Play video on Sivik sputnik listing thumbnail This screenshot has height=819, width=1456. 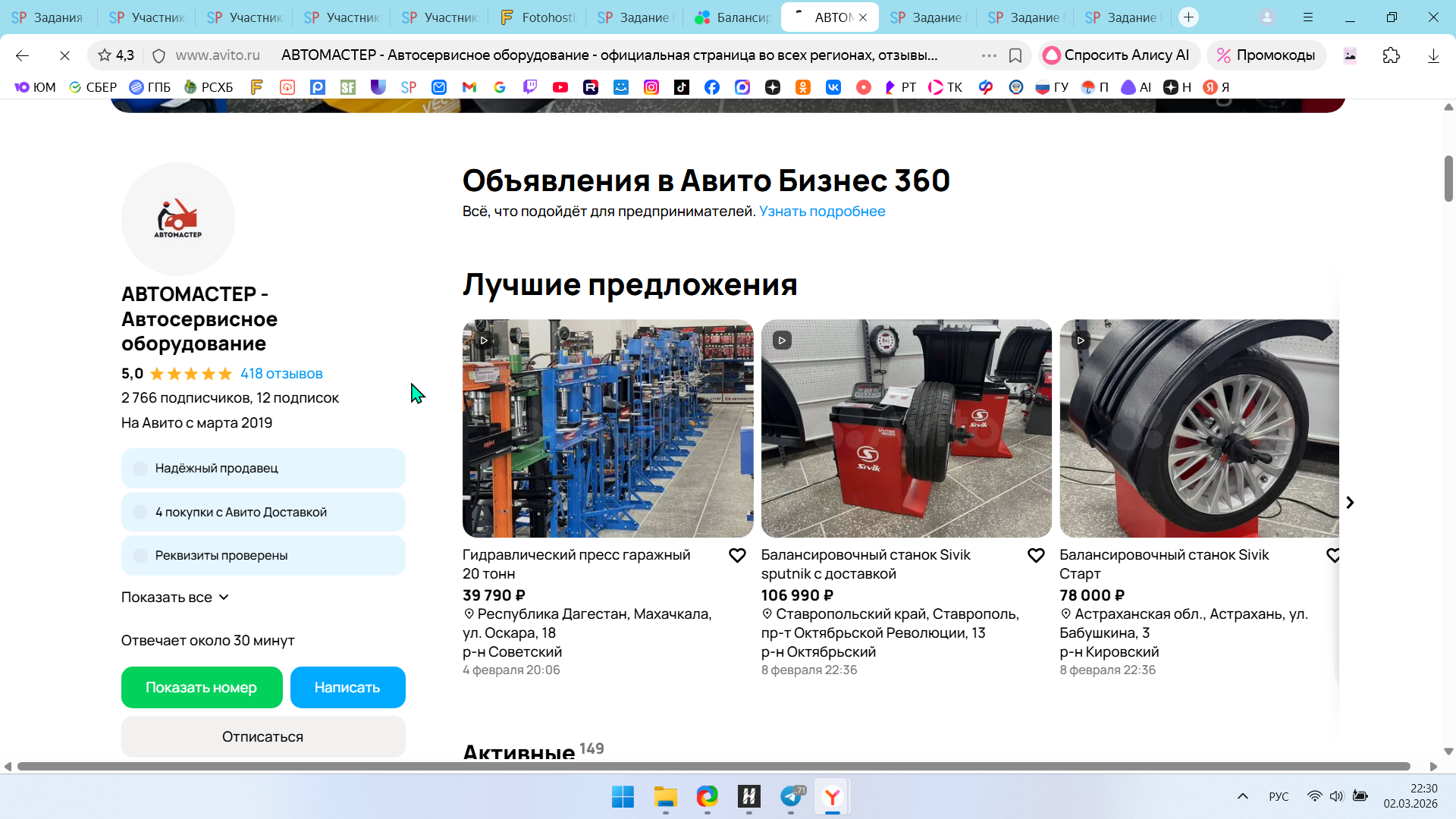(782, 340)
